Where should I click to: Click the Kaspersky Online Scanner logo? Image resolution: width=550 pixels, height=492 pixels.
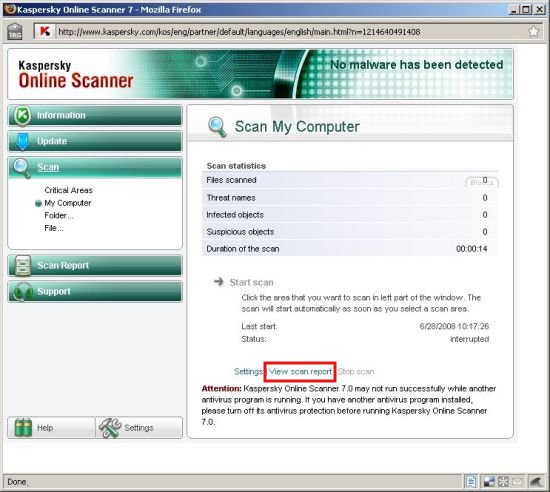pos(76,74)
